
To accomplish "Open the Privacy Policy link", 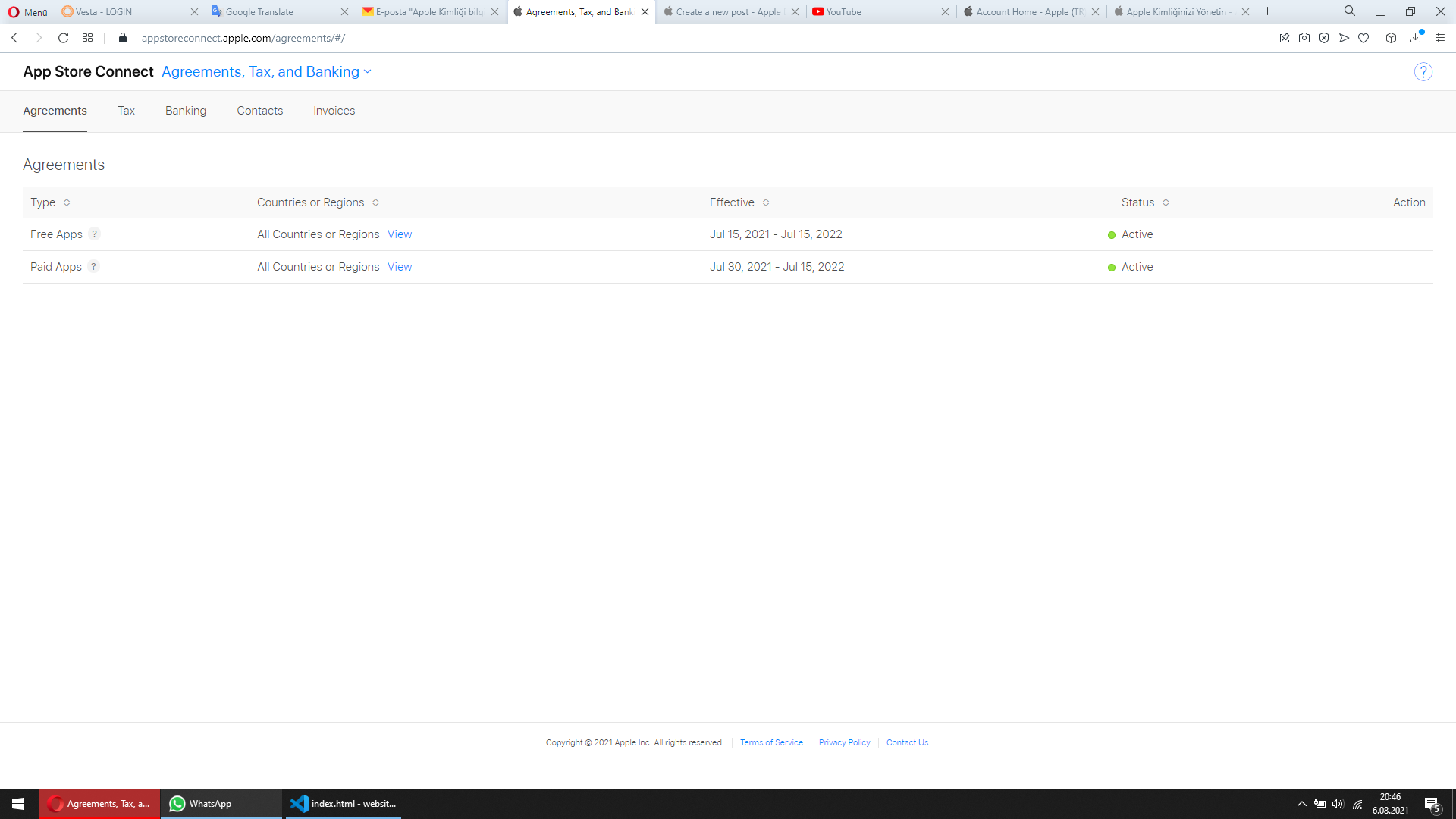I will (x=844, y=743).
